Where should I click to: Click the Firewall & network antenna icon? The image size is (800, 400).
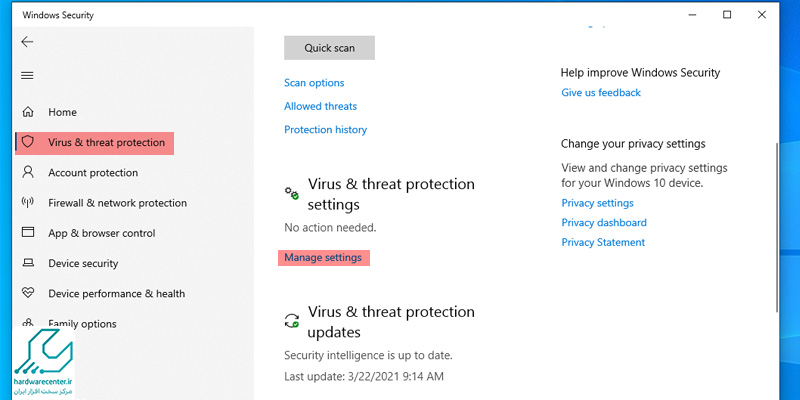pyautogui.click(x=28, y=202)
